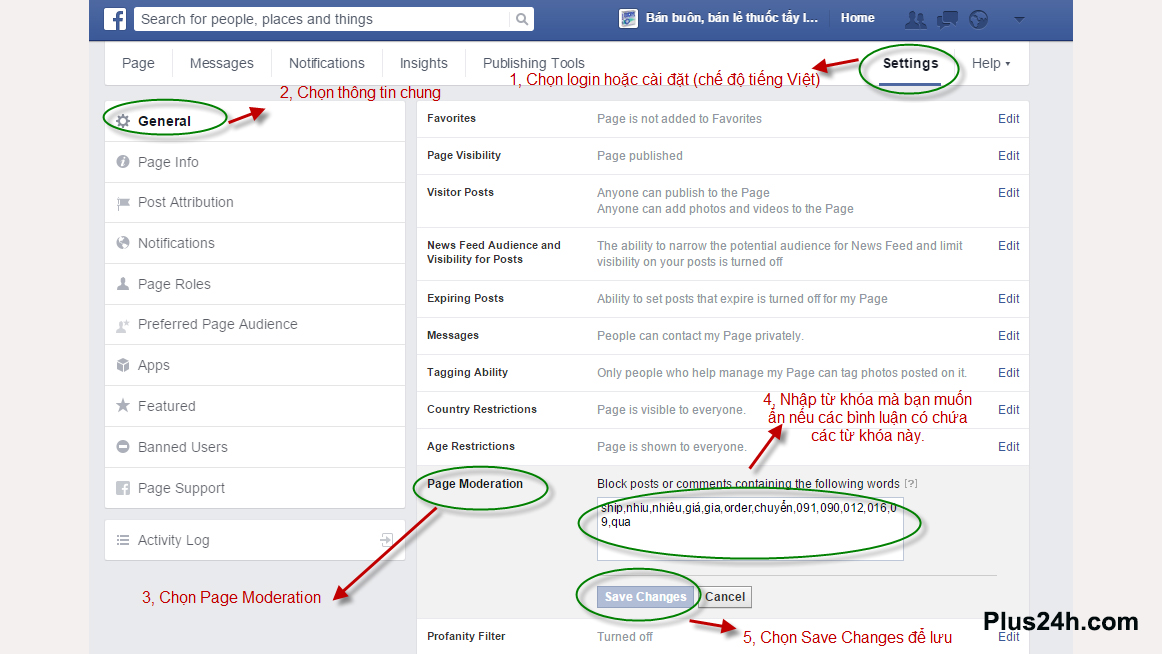Open the Publishing Tools tab
Viewport: 1162px width, 654px height.
tap(534, 63)
